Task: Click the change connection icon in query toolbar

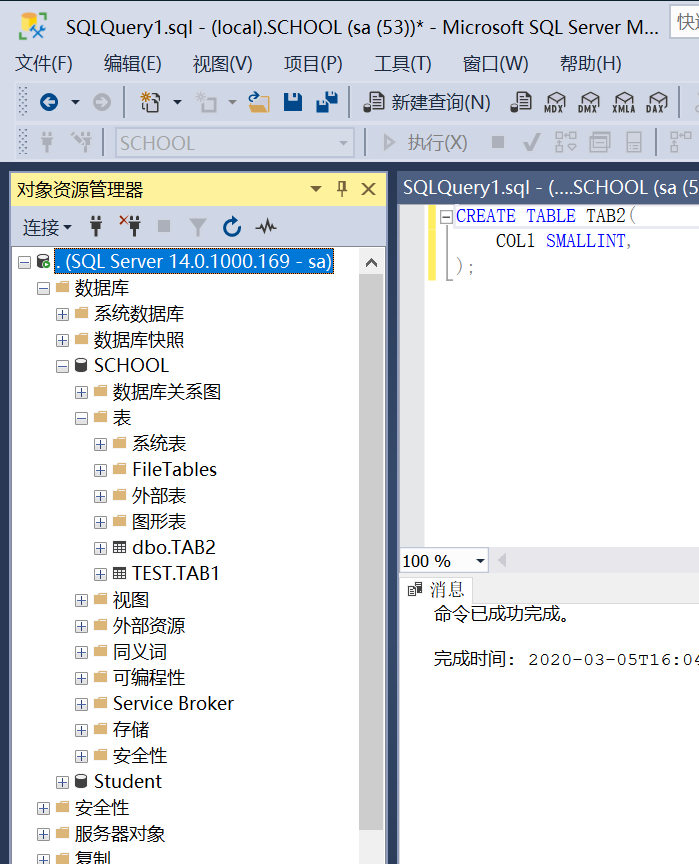Action: pos(82,142)
